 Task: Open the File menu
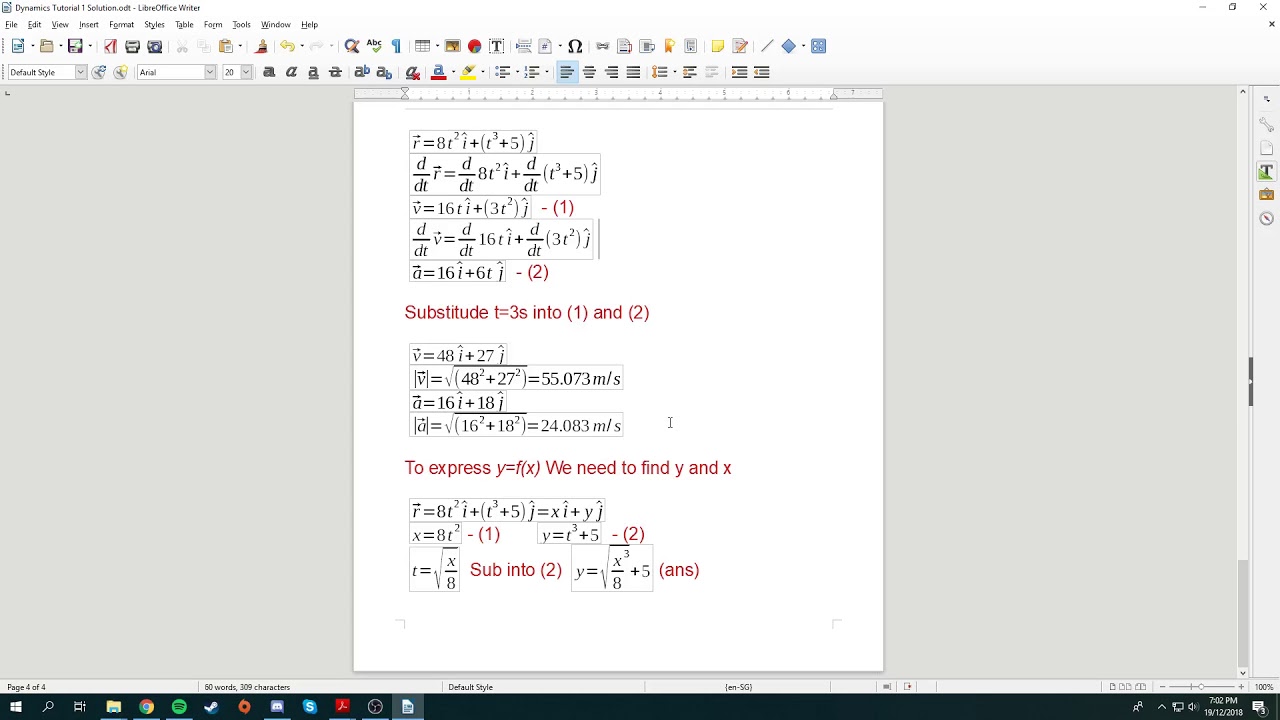point(11,25)
